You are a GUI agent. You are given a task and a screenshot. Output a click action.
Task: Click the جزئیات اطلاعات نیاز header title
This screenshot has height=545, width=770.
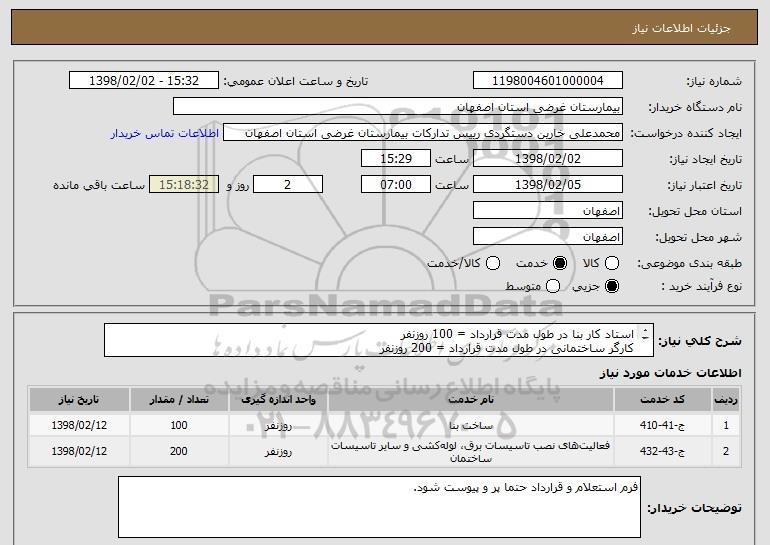681,28
